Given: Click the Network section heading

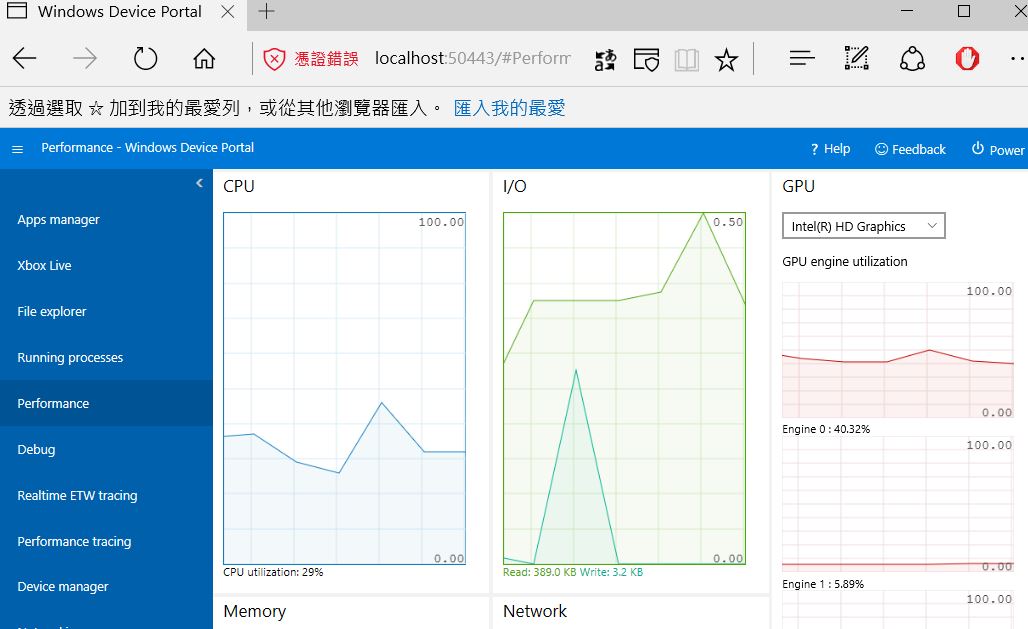Looking at the screenshot, I should point(535,611).
